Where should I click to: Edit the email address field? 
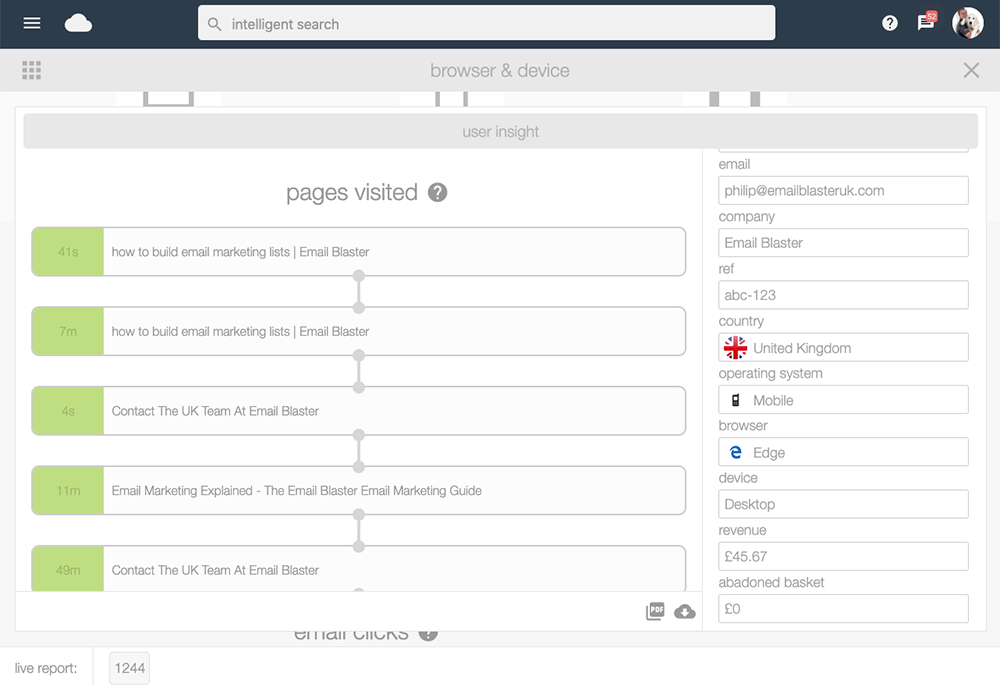tap(843, 191)
